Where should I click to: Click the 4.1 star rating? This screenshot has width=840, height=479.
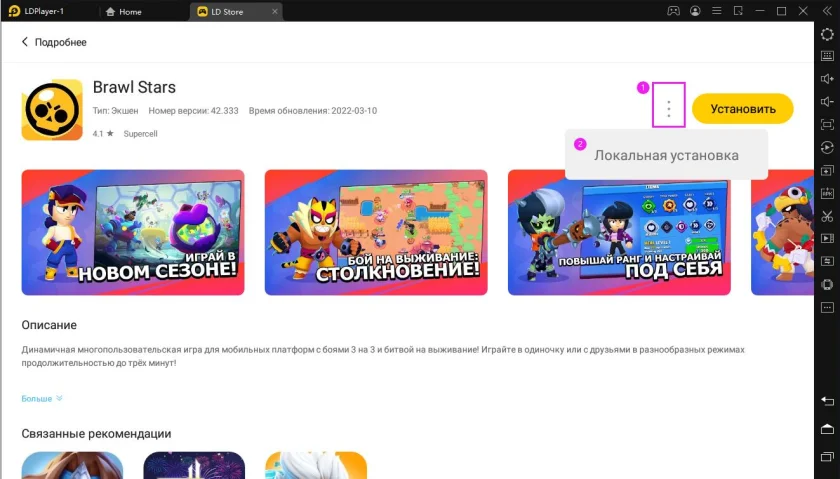pos(103,133)
